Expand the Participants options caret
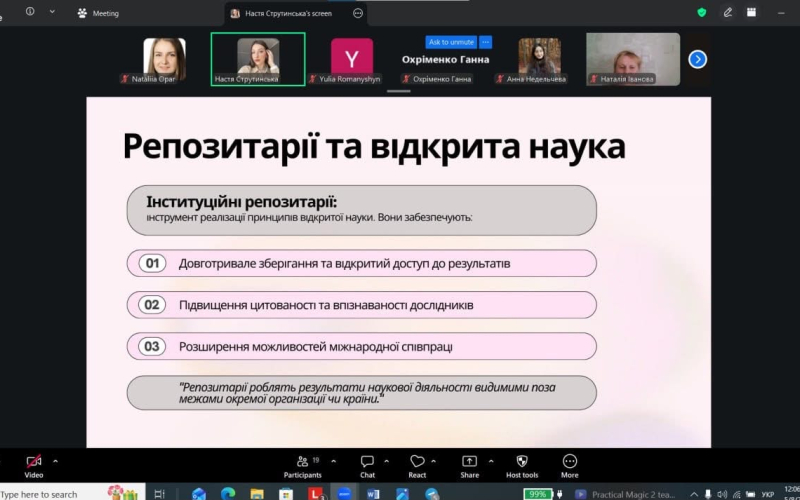 pyautogui.click(x=334, y=462)
